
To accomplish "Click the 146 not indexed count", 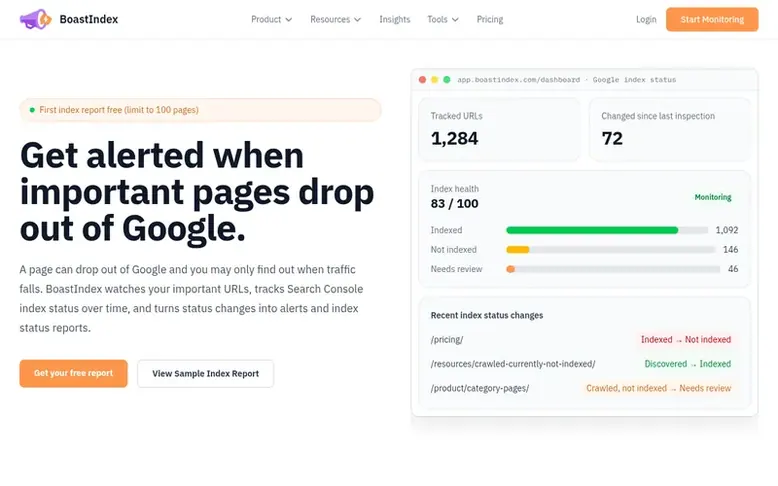I will 730,249.
